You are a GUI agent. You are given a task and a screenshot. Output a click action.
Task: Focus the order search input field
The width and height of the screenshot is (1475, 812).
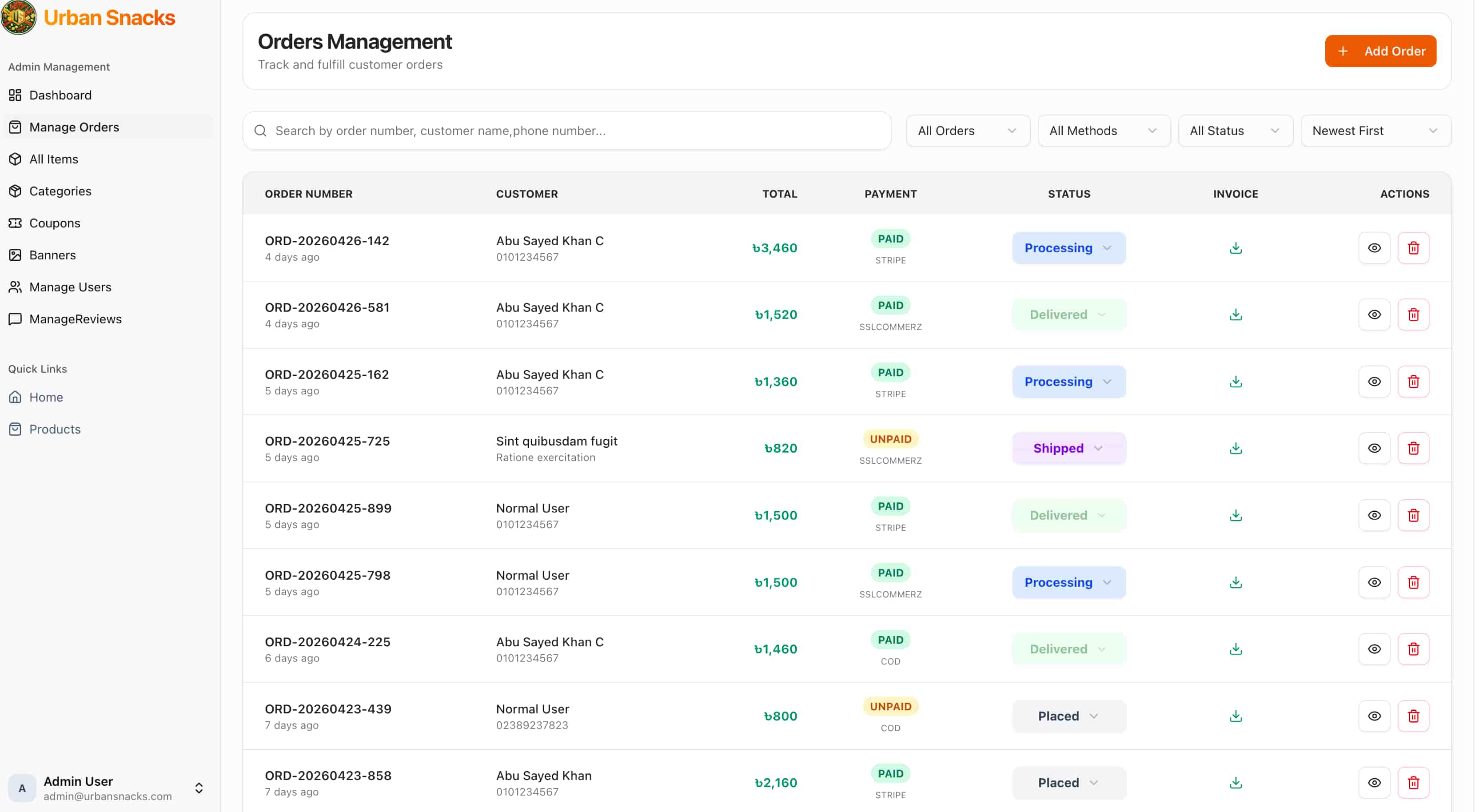(567, 131)
